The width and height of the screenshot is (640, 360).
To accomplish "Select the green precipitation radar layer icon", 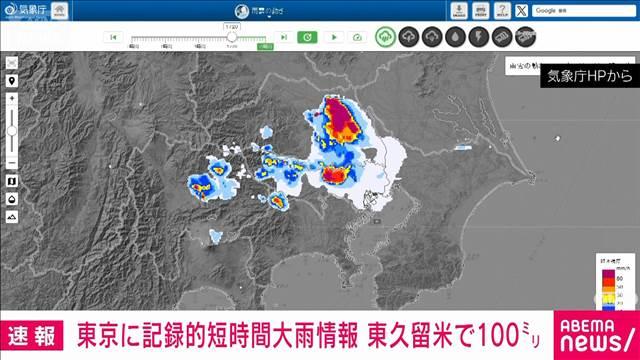I will (x=385, y=37).
